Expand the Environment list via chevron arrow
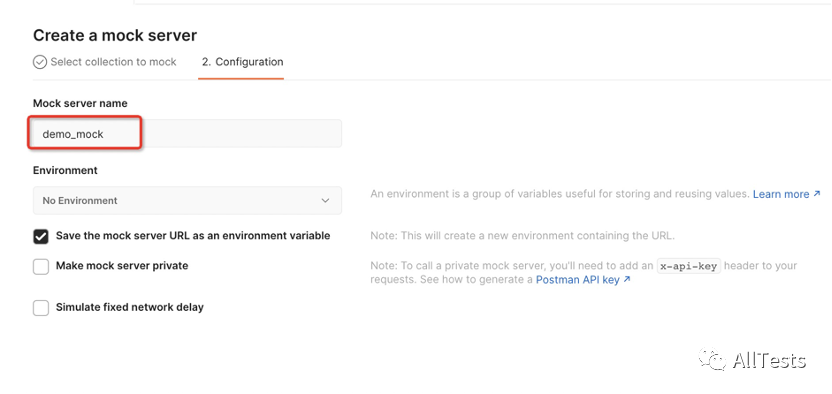The height and width of the screenshot is (394, 832). tap(326, 200)
